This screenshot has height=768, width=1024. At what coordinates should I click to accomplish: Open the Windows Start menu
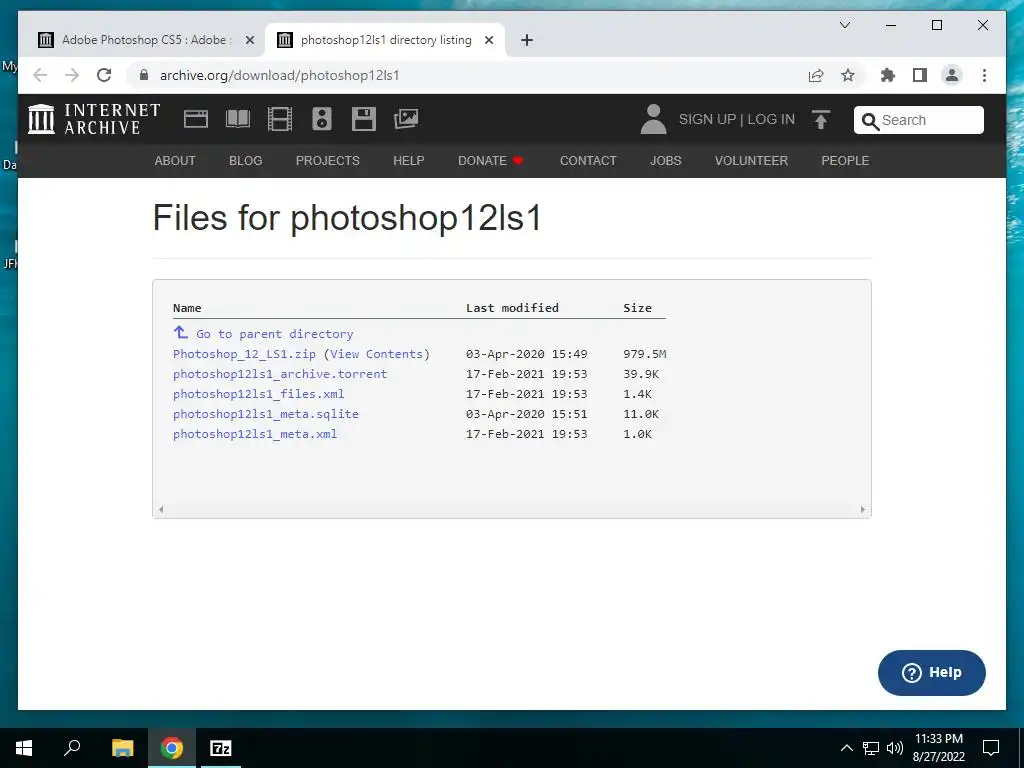(24, 748)
